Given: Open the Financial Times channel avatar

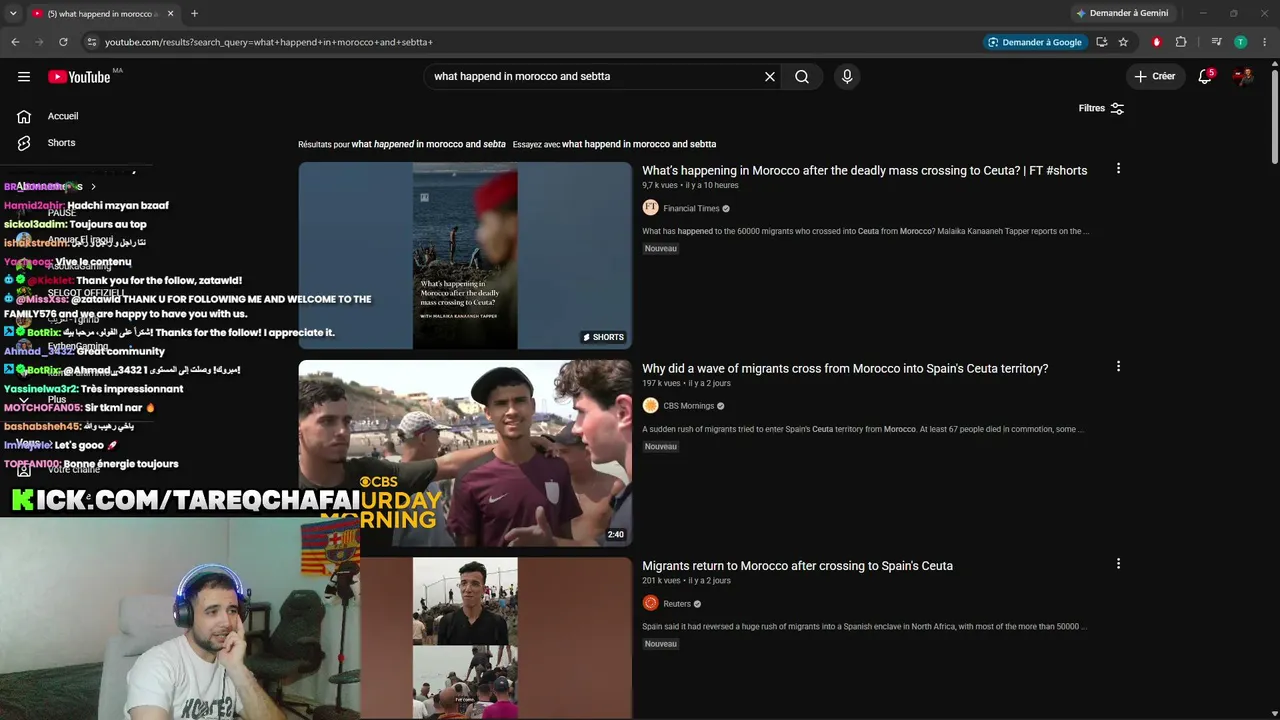Looking at the screenshot, I should click(650, 208).
